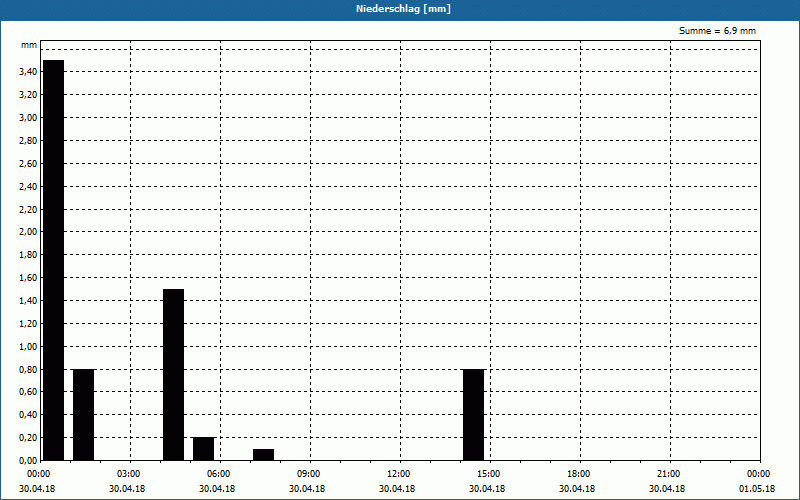Click the 3,40 y-axis value

28,72
